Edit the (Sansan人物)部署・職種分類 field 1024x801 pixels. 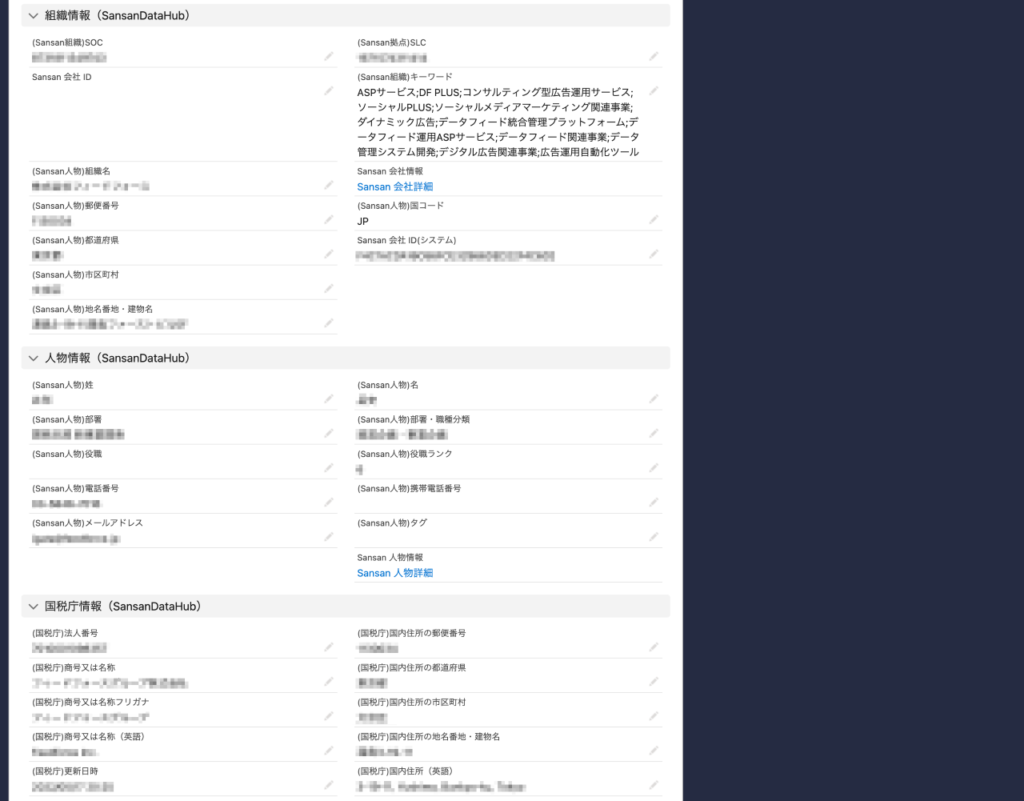(653, 434)
